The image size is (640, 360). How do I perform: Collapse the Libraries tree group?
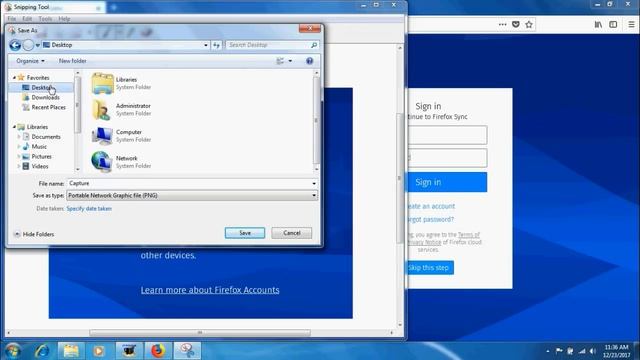14,127
